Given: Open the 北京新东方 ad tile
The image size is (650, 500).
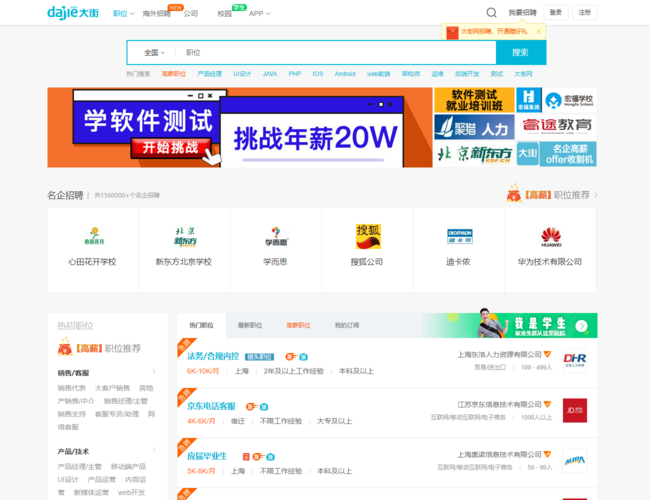Looking at the screenshot, I should [x=474, y=154].
